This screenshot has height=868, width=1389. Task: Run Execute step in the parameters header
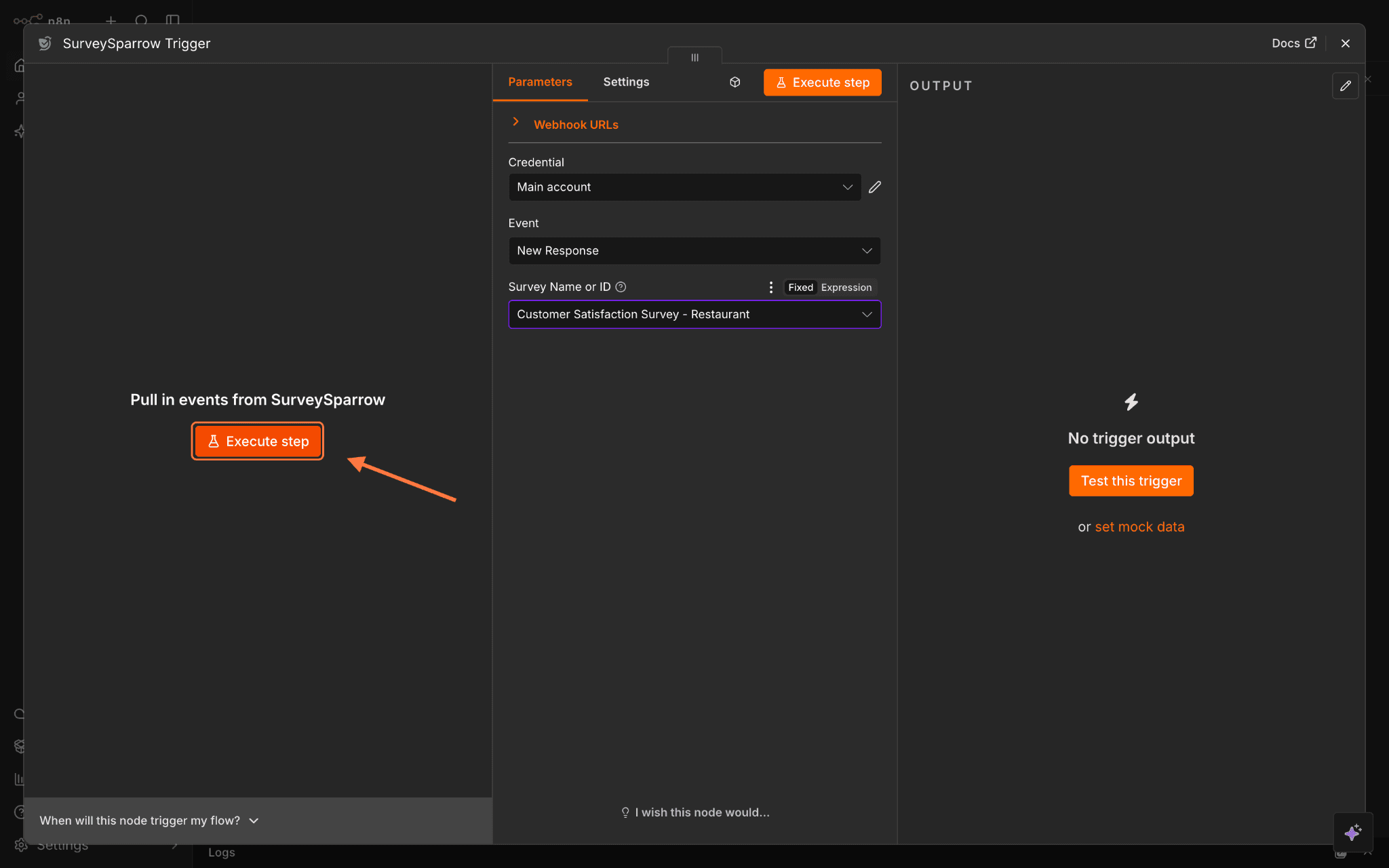point(822,82)
